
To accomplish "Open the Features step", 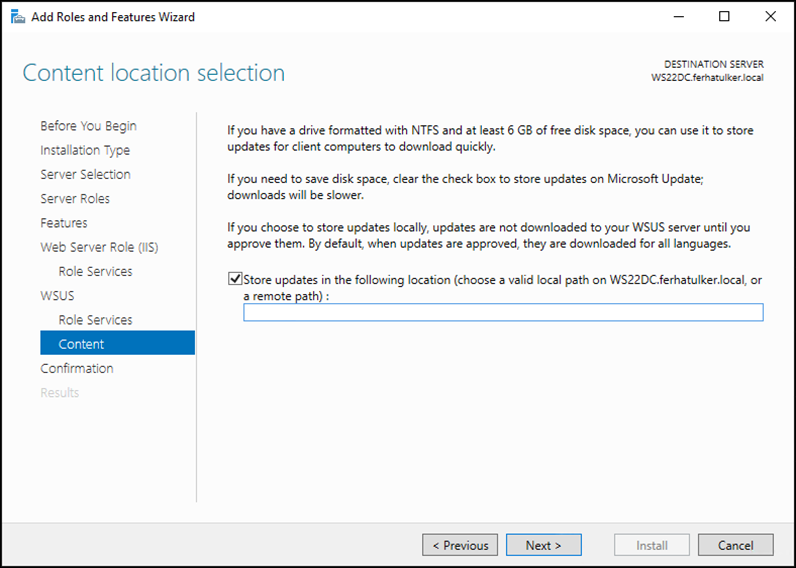I will click(63, 223).
